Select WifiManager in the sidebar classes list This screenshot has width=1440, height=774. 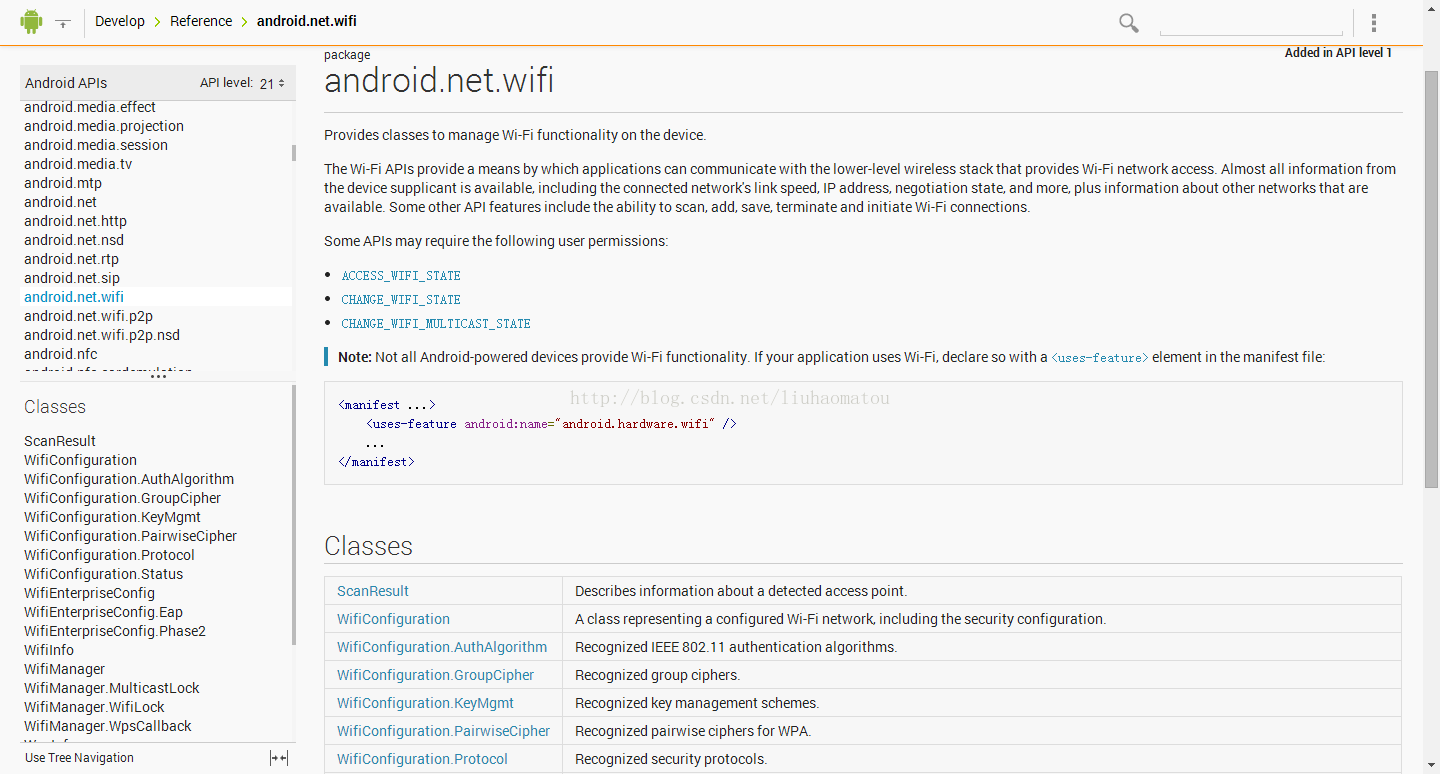64,669
